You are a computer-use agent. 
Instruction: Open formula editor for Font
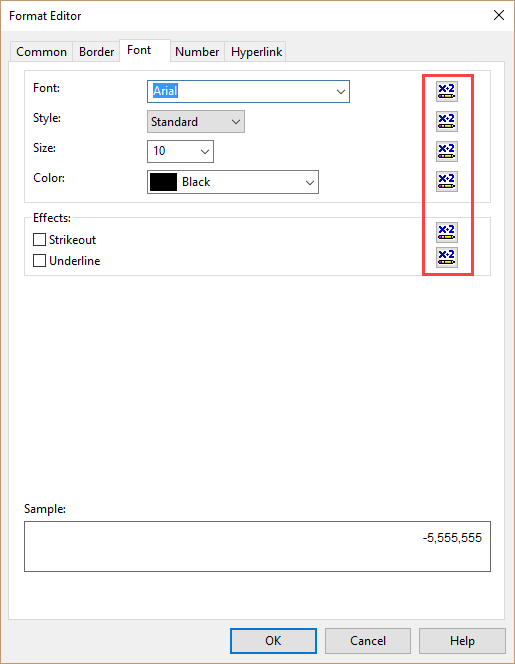[447, 91]
